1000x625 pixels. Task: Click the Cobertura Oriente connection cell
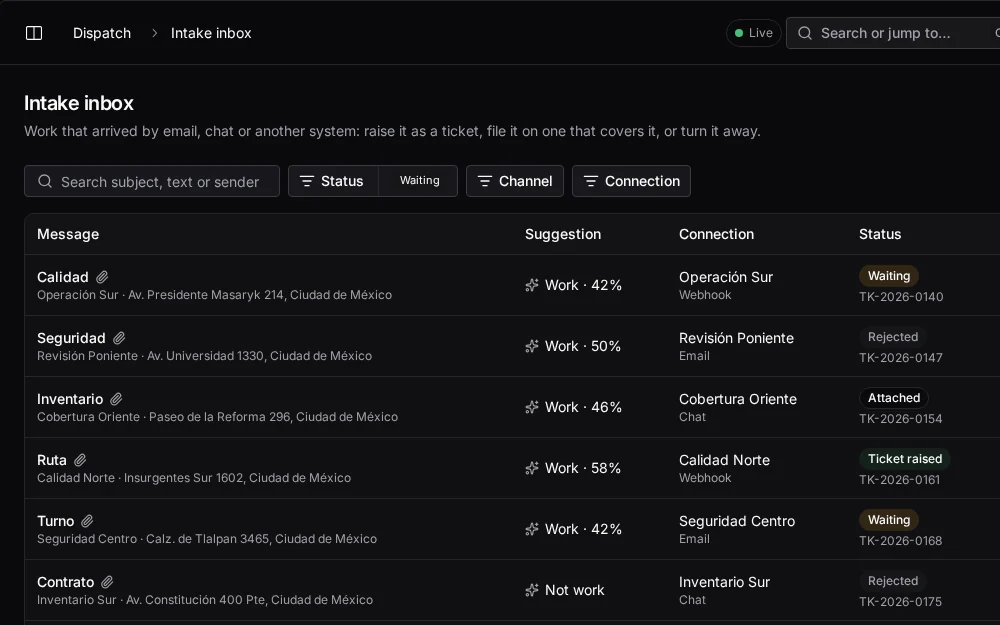pyautogui.click(x=738, y=408)
